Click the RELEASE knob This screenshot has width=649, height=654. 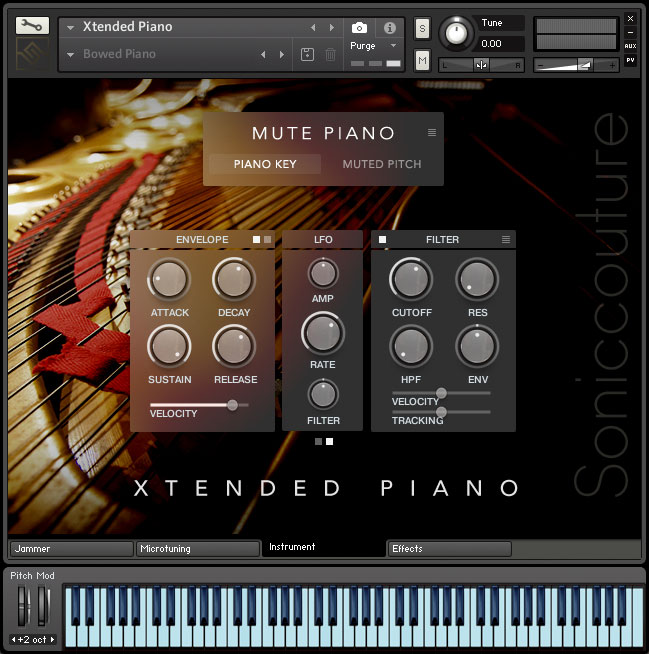[x=234, y=346]
